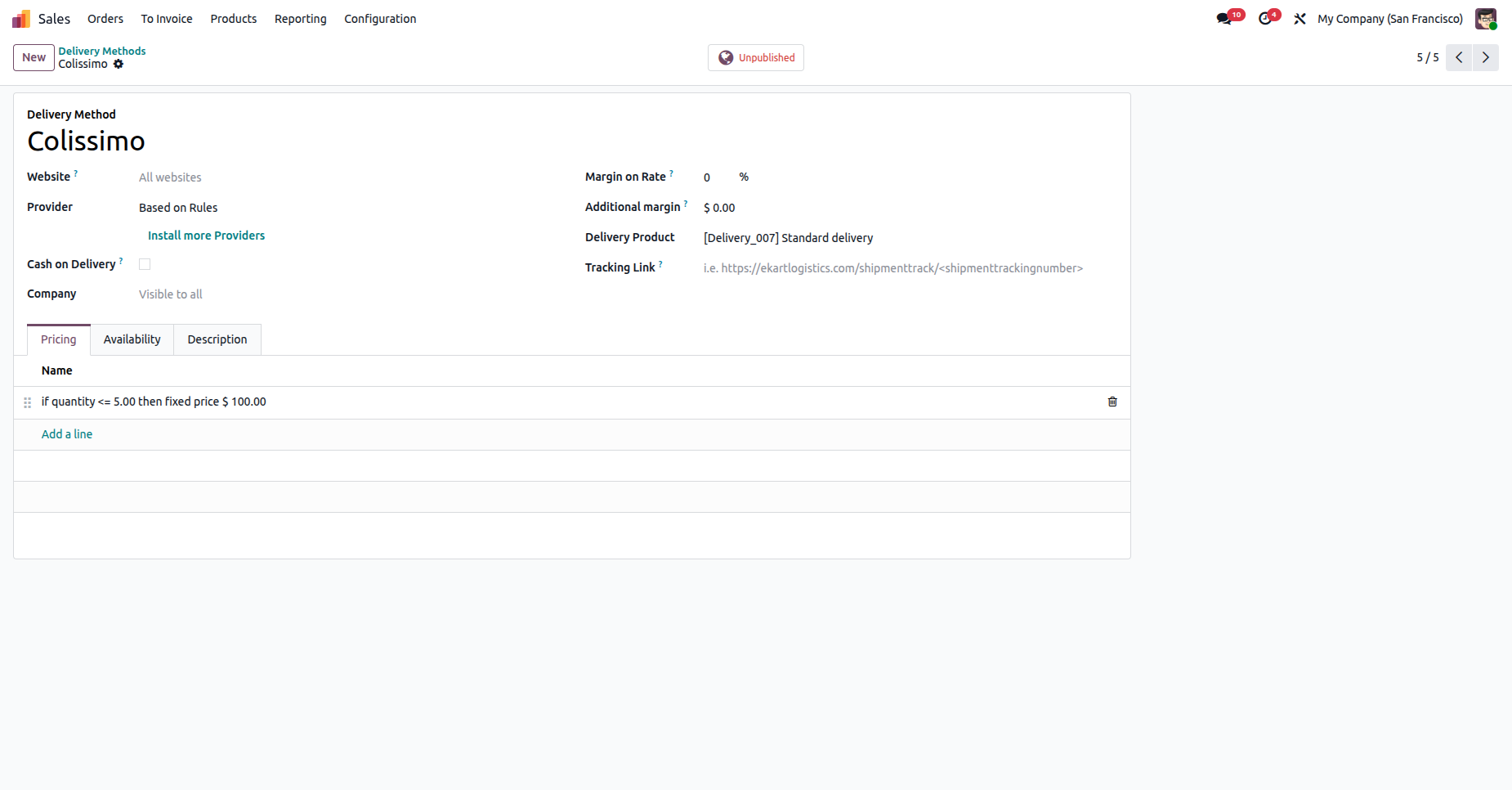Open the Configuration menu
This screenshot has height=790, width=1512.
pos(380,19)
